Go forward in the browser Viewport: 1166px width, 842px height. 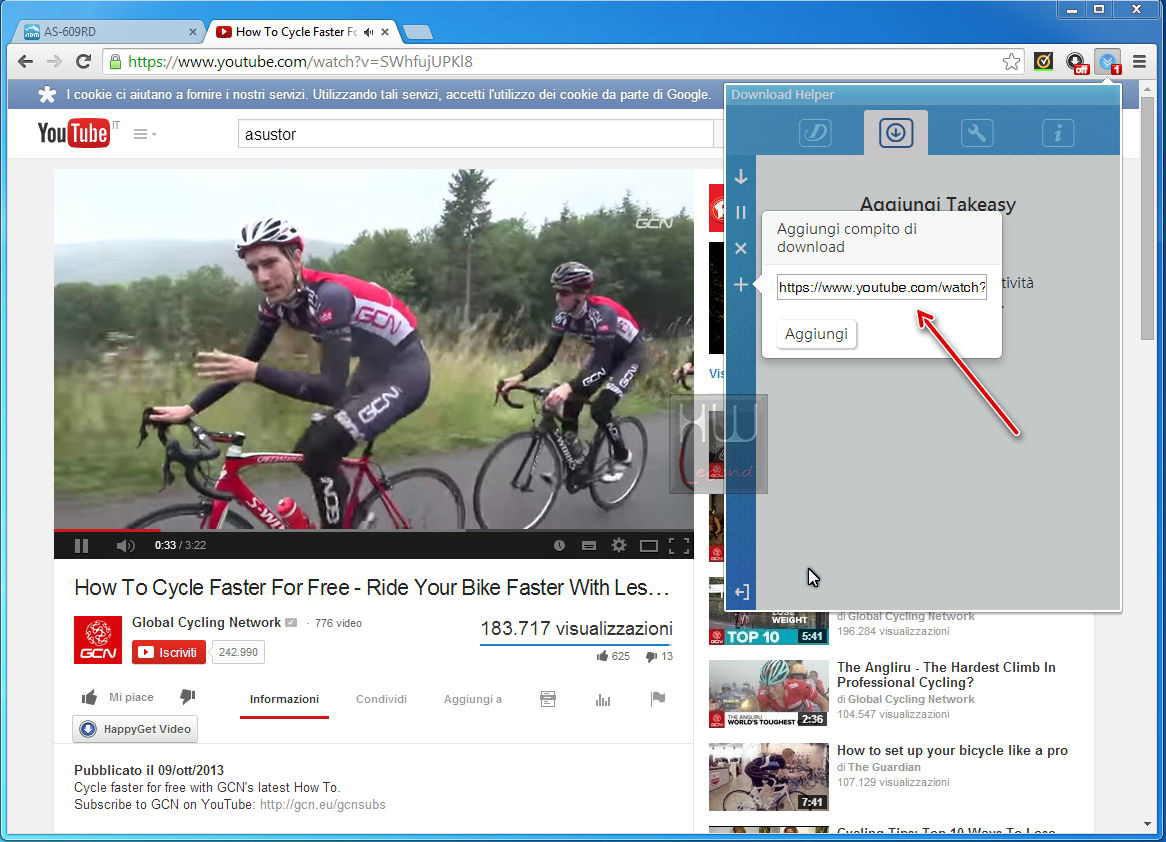pyautogui.click(x=54, y=62)
